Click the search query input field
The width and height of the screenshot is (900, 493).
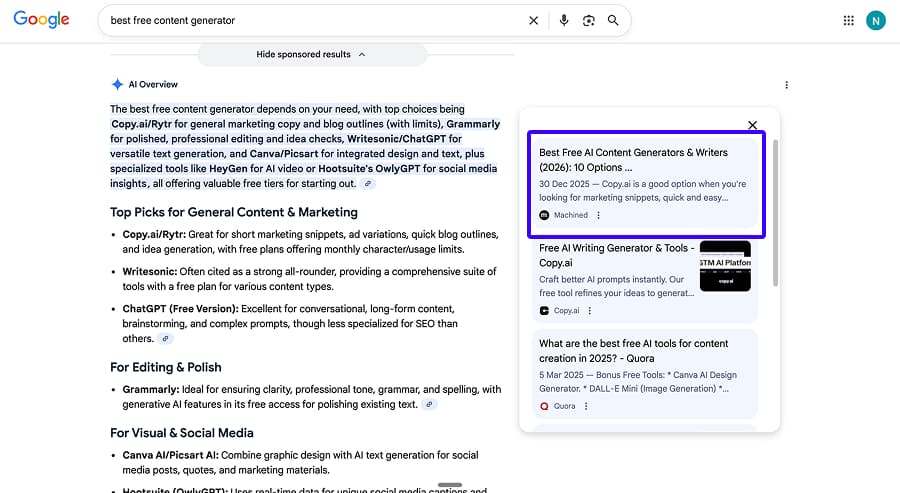[310, 20]
